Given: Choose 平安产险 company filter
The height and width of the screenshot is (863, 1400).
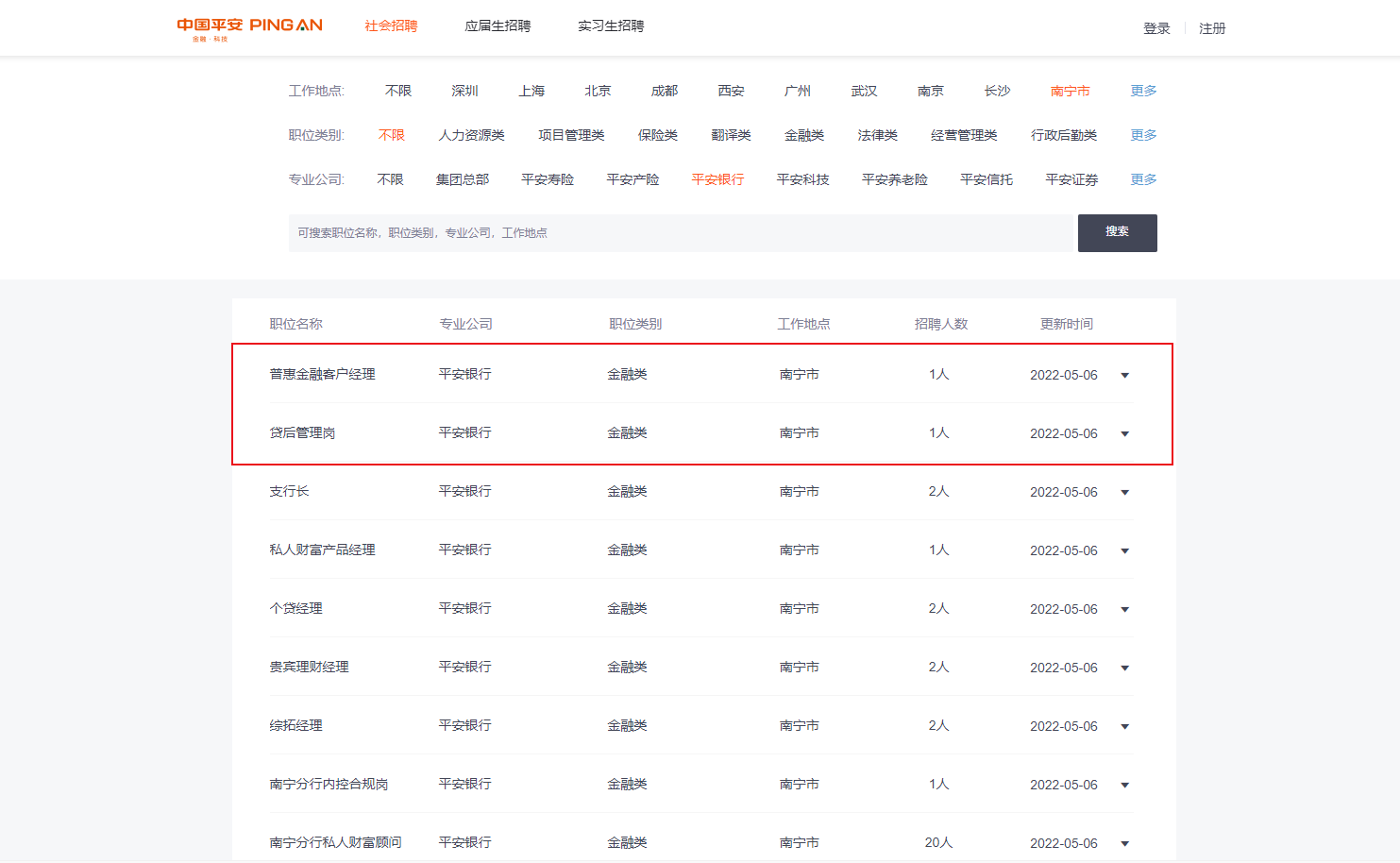Looking at the screenshot, I should pyautogui.click(x=633, y=179).
